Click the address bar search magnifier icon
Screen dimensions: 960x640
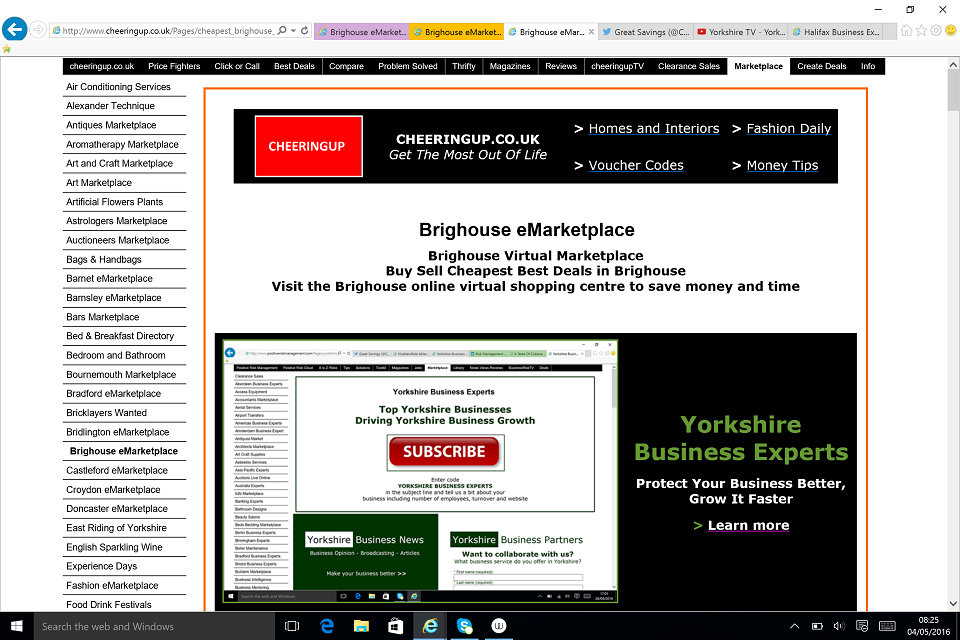(x=282, y=31)
